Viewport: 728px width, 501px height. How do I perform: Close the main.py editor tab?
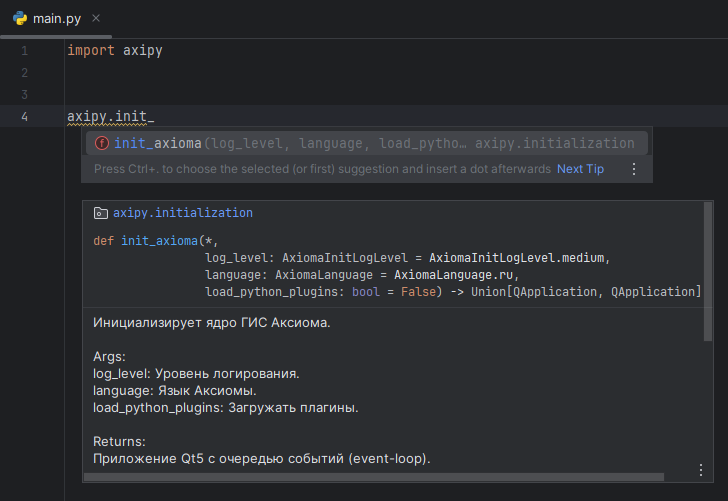pyautogui.click(x=95, y=18)
